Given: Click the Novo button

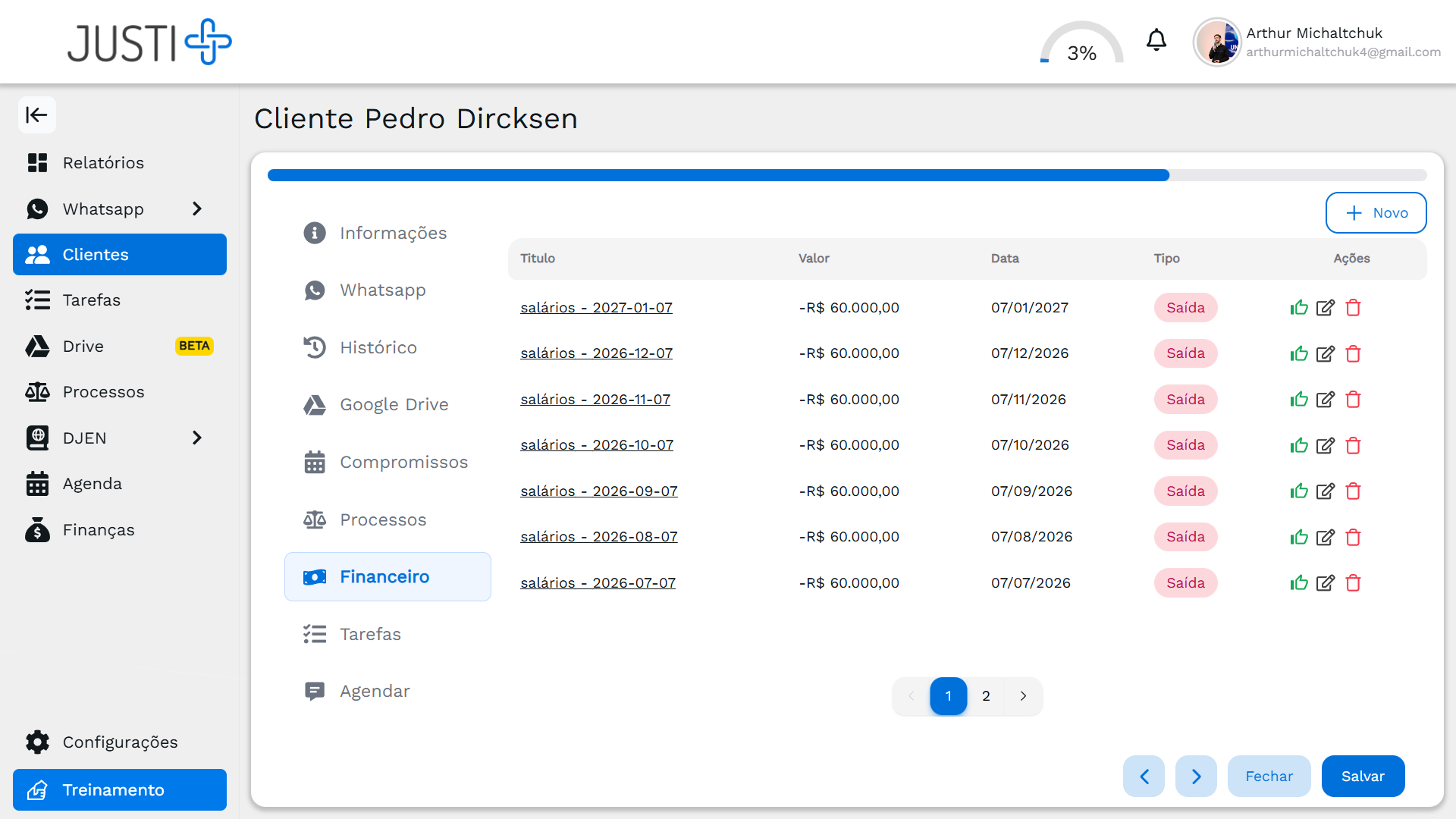Looking at the screenshot, I should click(1376, 213).
